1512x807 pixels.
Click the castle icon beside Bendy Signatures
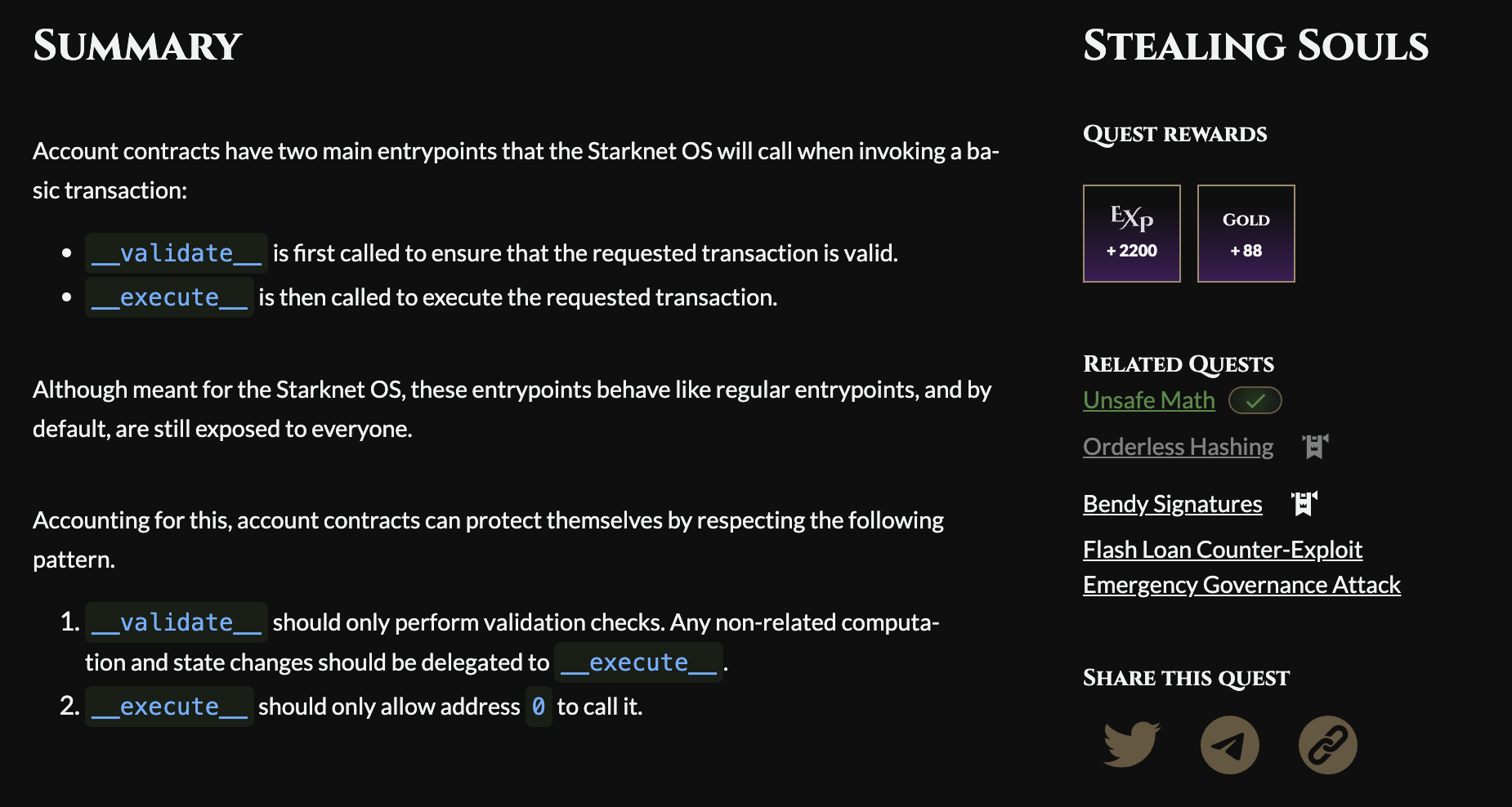pos(1304,503)
